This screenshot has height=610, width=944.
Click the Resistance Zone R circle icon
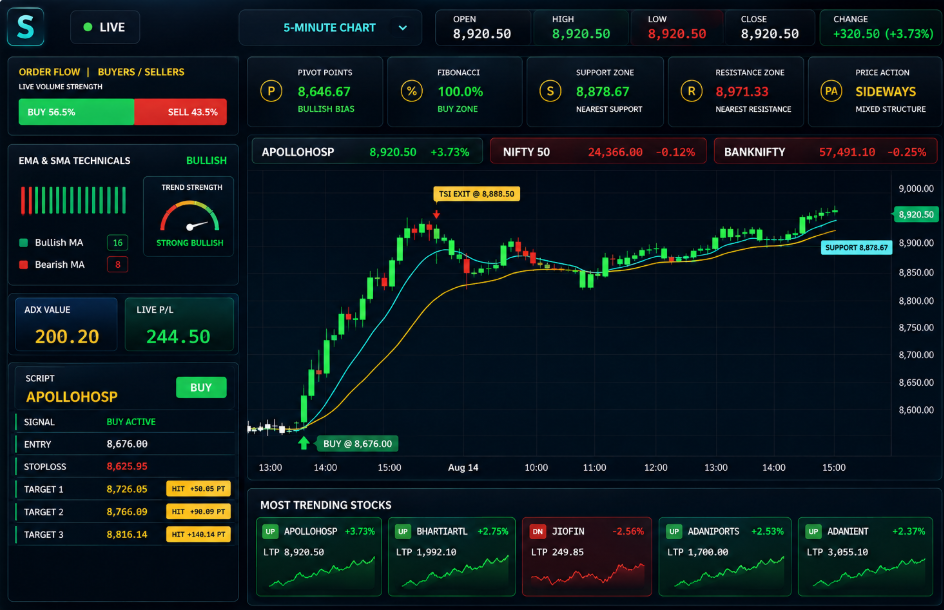click(x=691, y=92)
